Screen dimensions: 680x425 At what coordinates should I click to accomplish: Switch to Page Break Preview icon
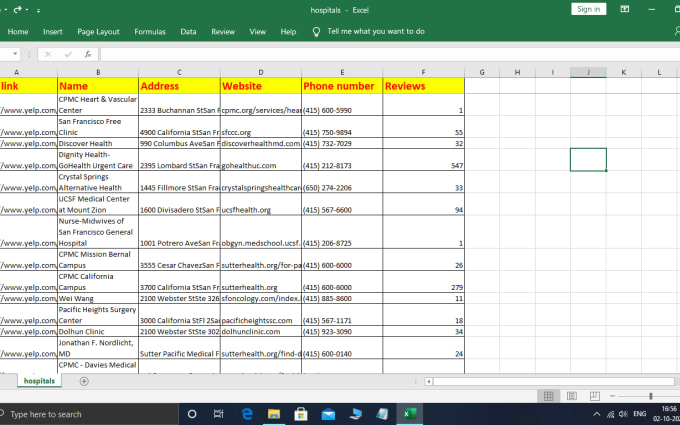(x=595, y=396)
